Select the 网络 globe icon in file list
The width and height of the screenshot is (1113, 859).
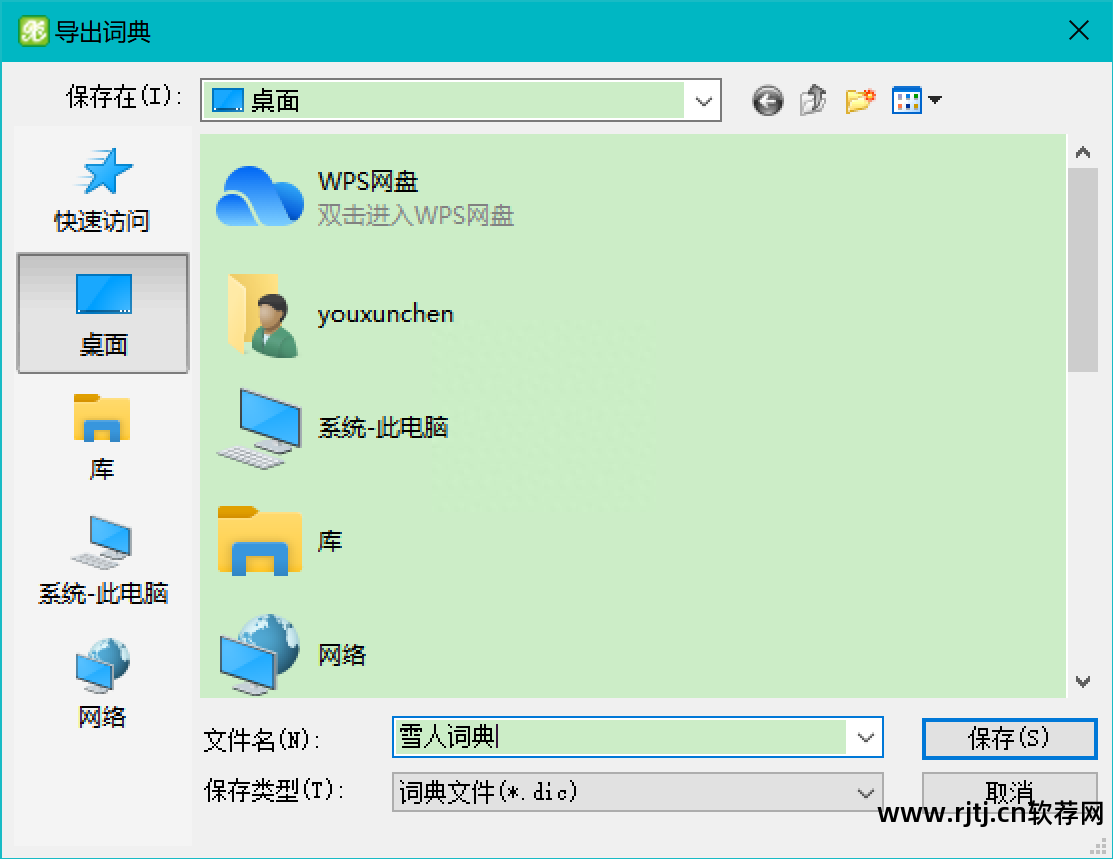pyautogui.click(x=259, y=655)
